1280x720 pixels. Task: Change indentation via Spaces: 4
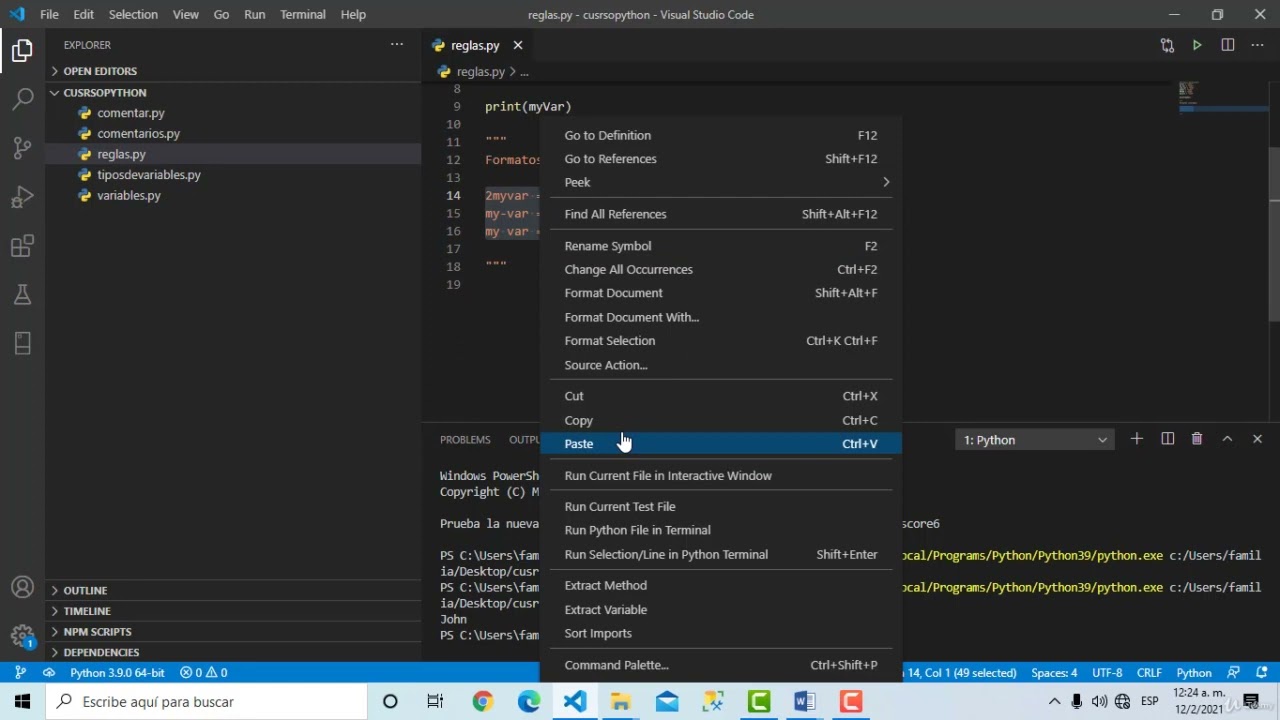tap(1054, 673)
